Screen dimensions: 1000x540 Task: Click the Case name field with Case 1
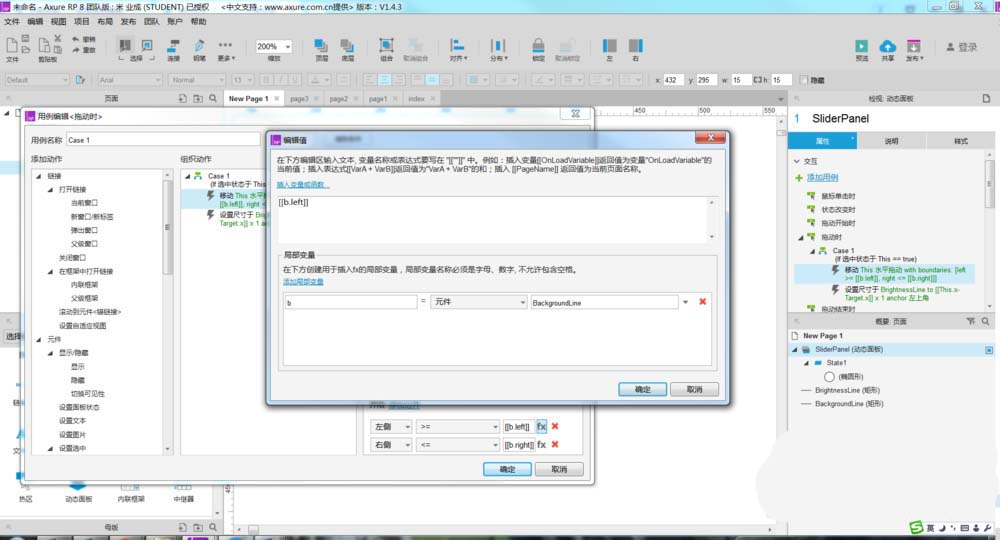163,140
